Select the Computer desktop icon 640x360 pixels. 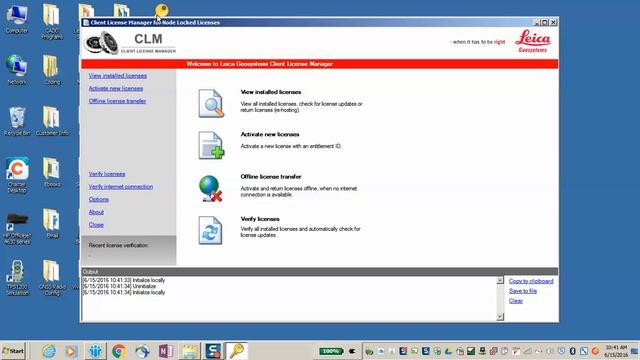(x=17, y=19)
